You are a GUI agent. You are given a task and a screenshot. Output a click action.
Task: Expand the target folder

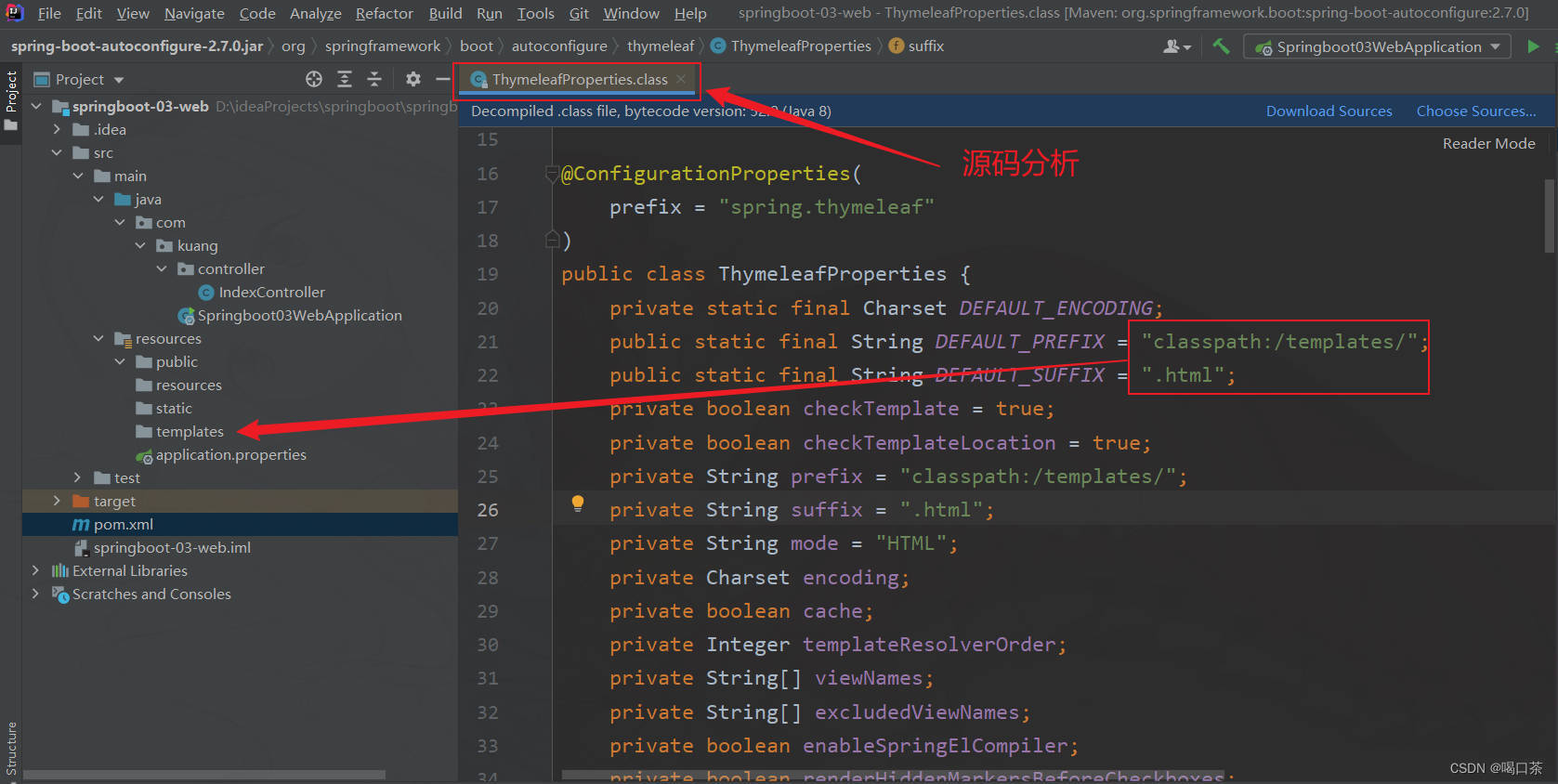57,501
